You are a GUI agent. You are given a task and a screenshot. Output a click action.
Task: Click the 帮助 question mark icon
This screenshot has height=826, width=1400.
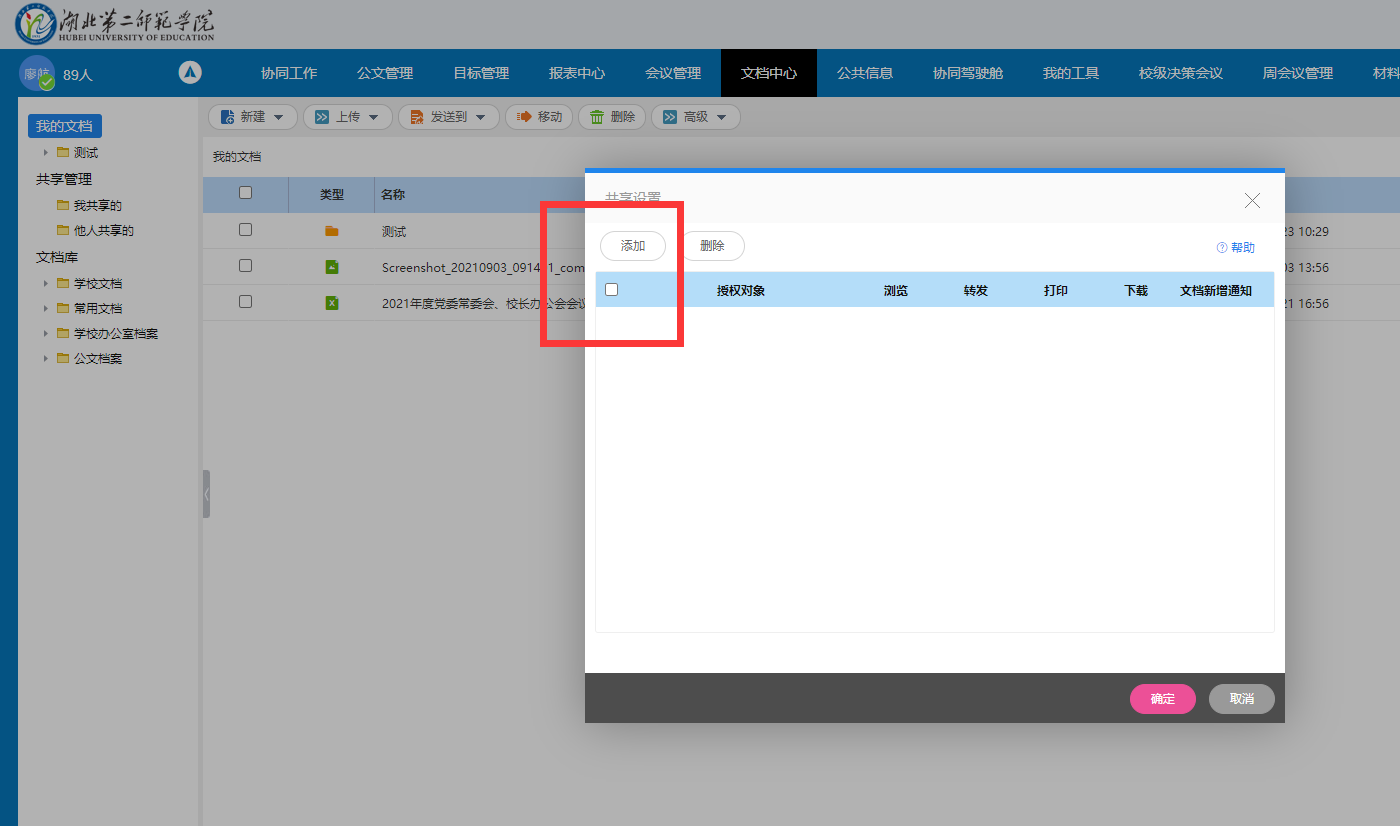[1221, 248]
